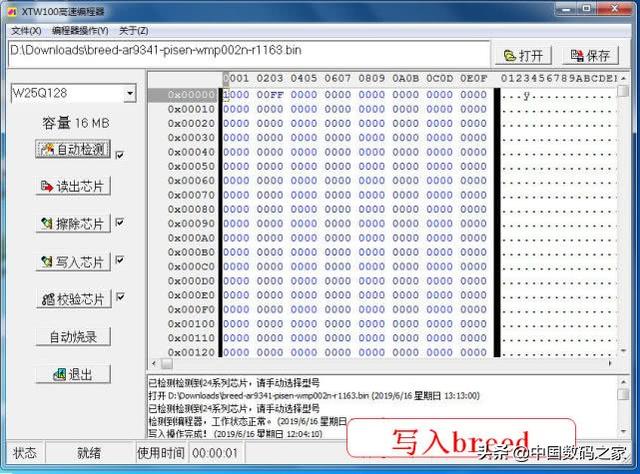
Task: Click the 校验芯片 verify chip button
Action: (73, 298)
